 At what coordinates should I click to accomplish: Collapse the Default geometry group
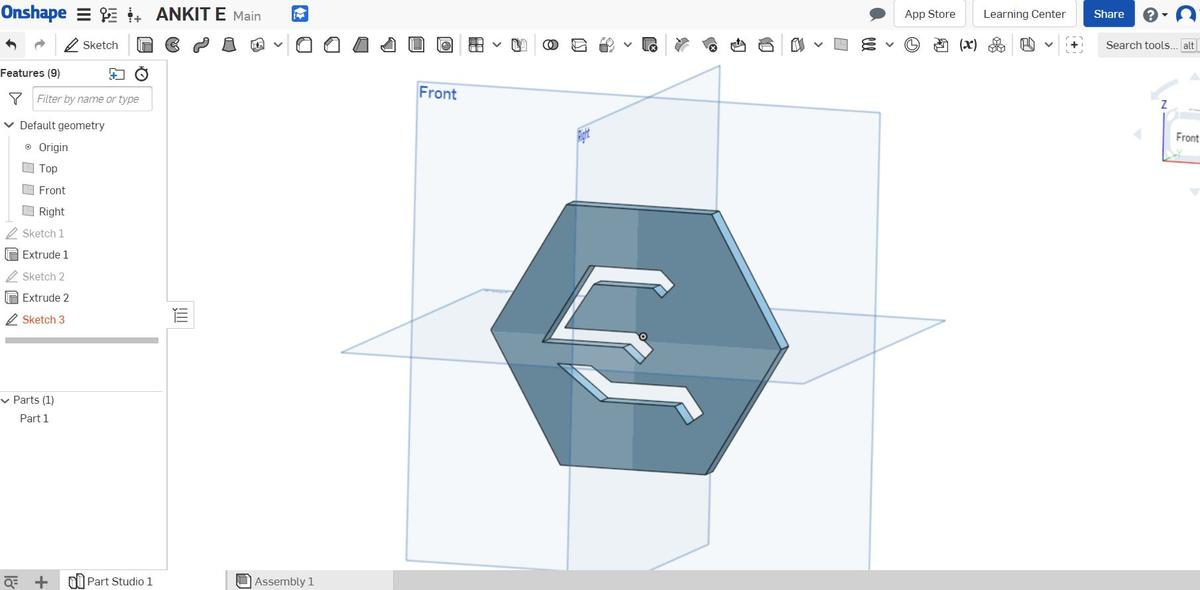pos(9,125)
